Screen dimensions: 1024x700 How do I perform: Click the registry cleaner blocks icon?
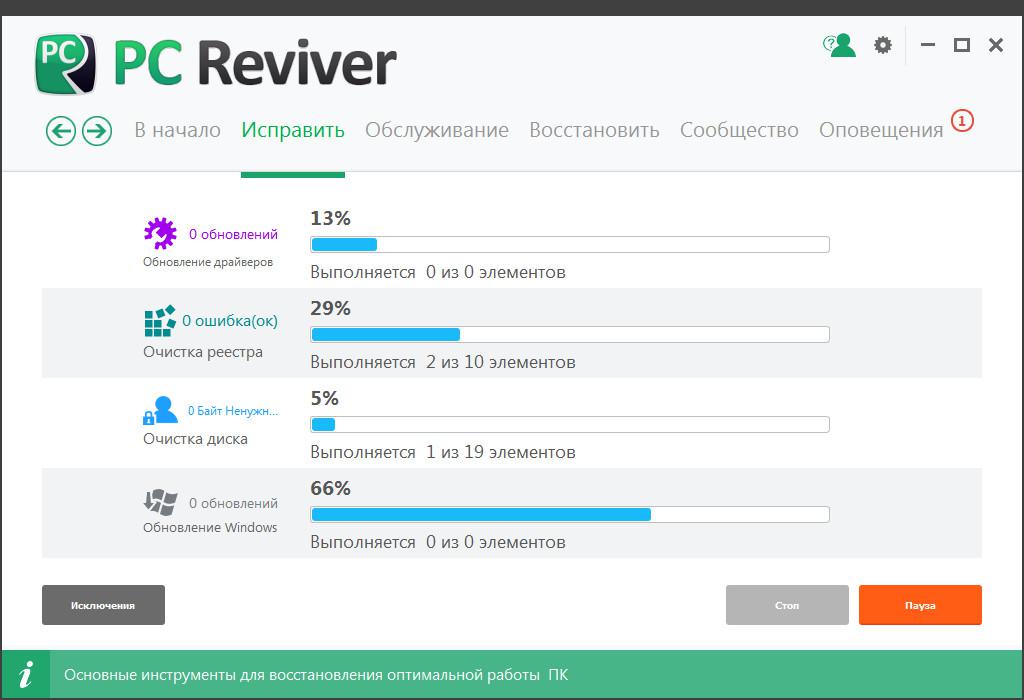pyautogui.click(x=160, y=321)
